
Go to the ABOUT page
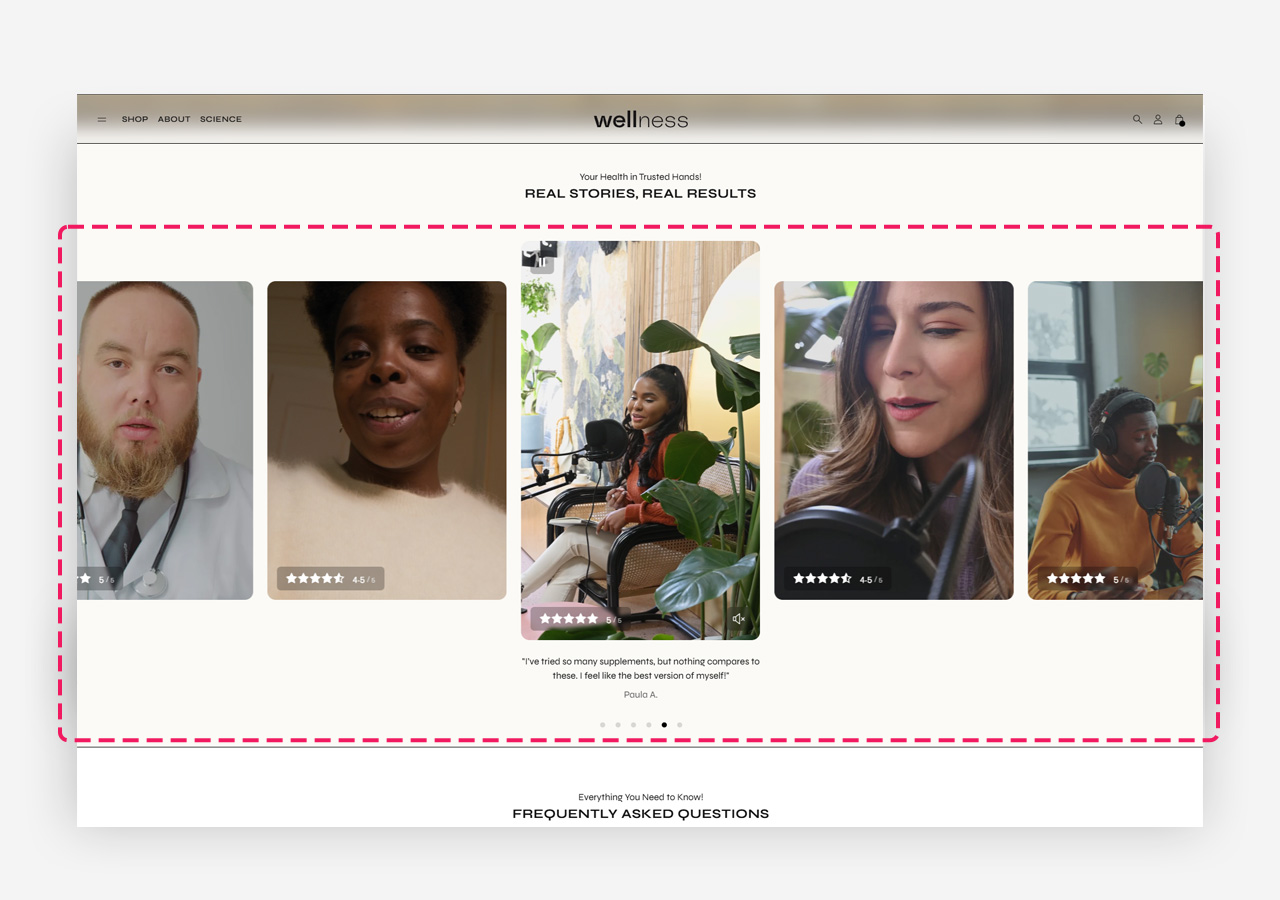click(x=174, y=119)
